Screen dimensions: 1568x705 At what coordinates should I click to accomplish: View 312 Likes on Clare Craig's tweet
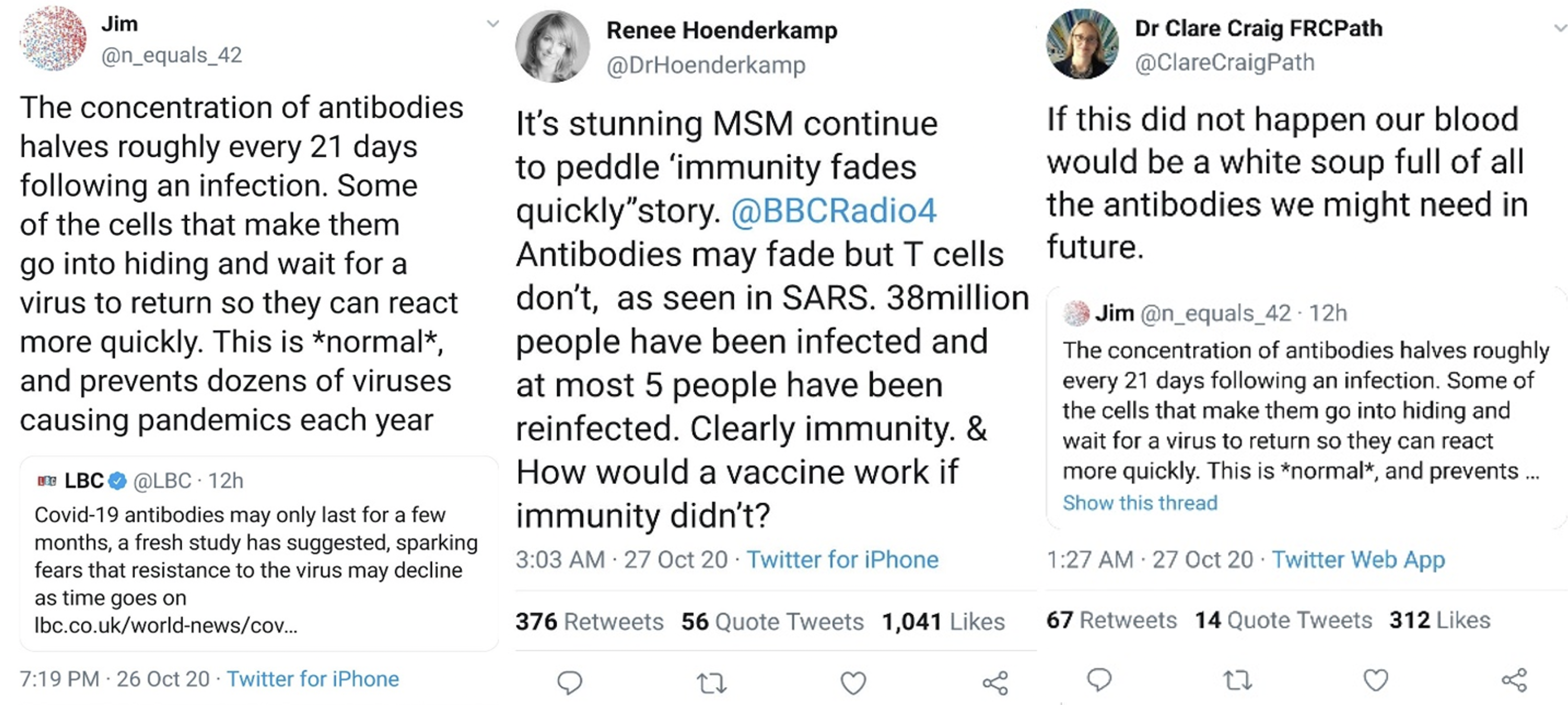1439,620
